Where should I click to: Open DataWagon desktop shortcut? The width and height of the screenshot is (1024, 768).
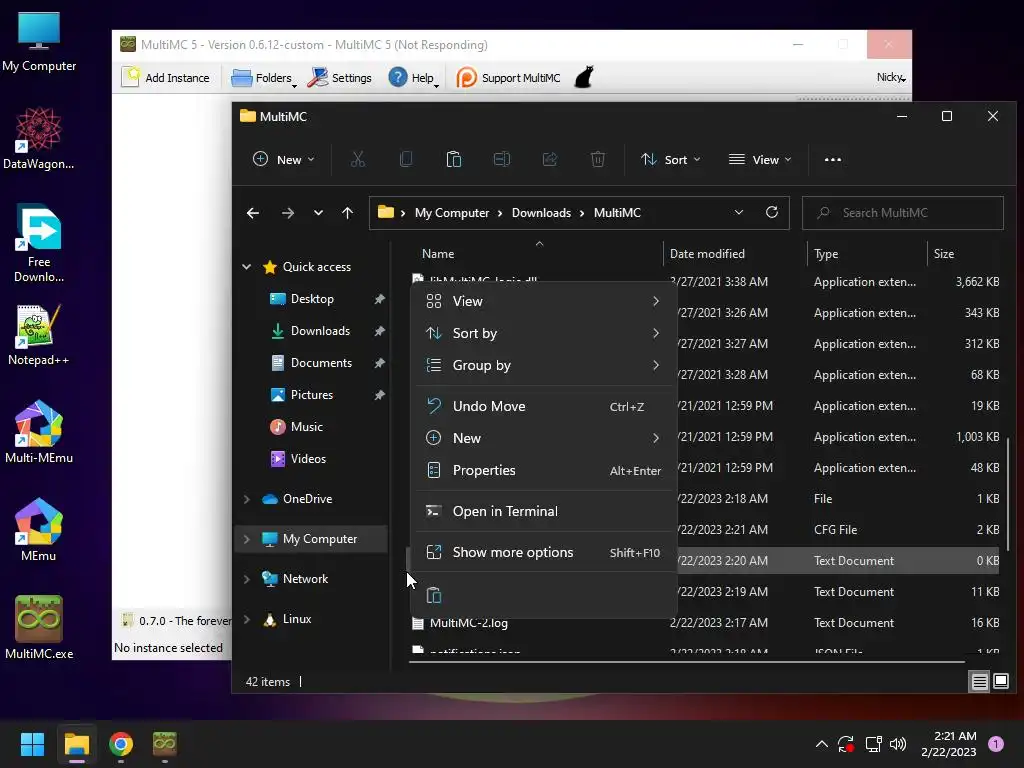[39, 138]
